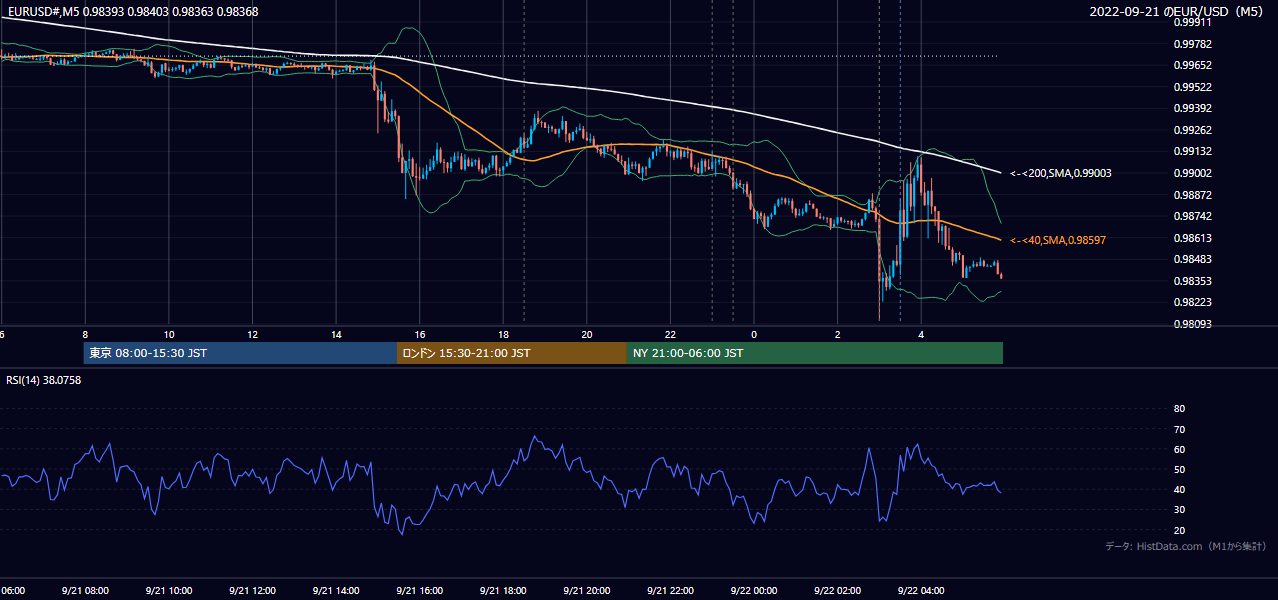1278x600 pixels.
Task: Click RSI scale level 30
Action: (1179, 510)
